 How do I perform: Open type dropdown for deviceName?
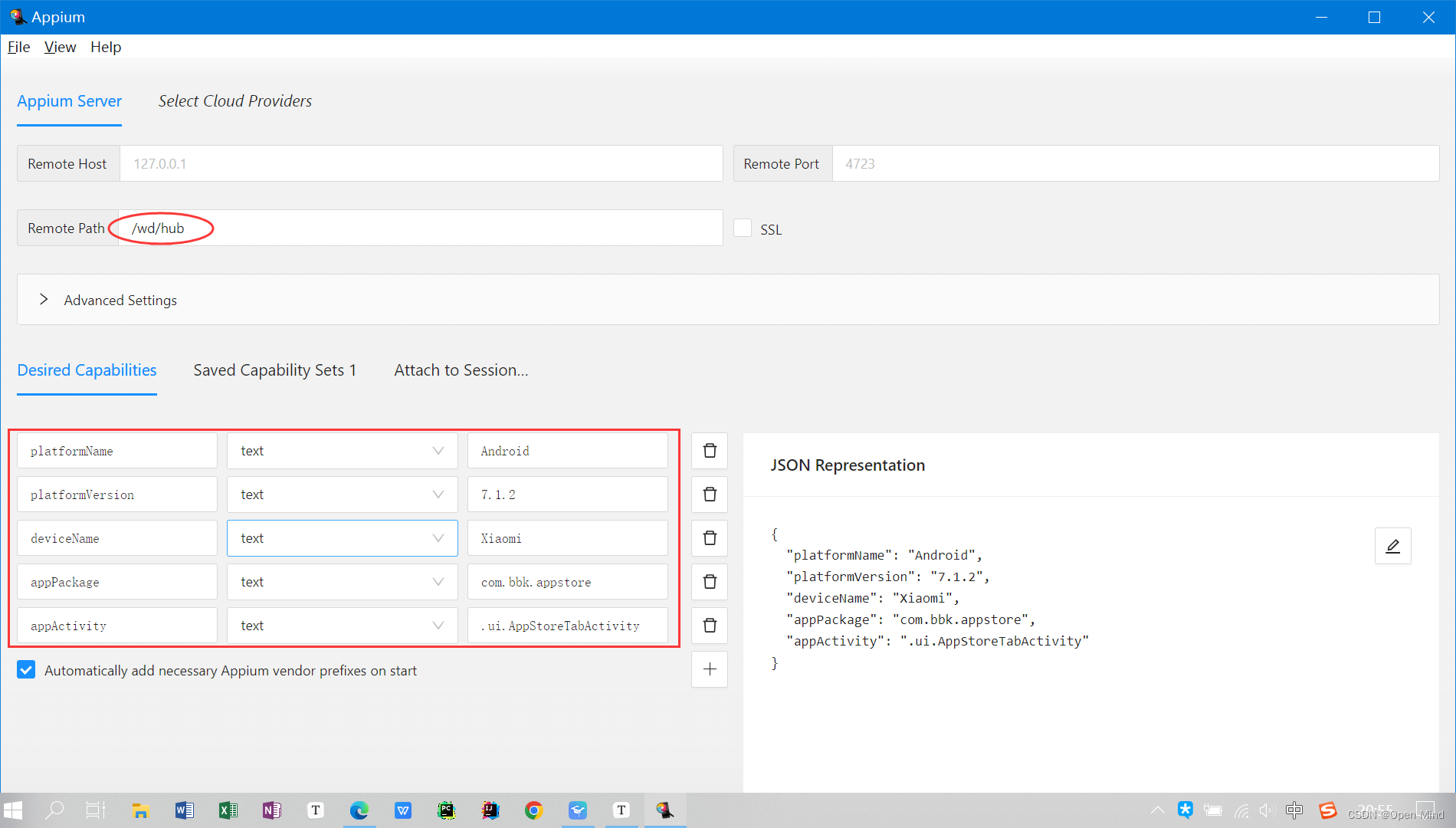(x=342, y=538)
